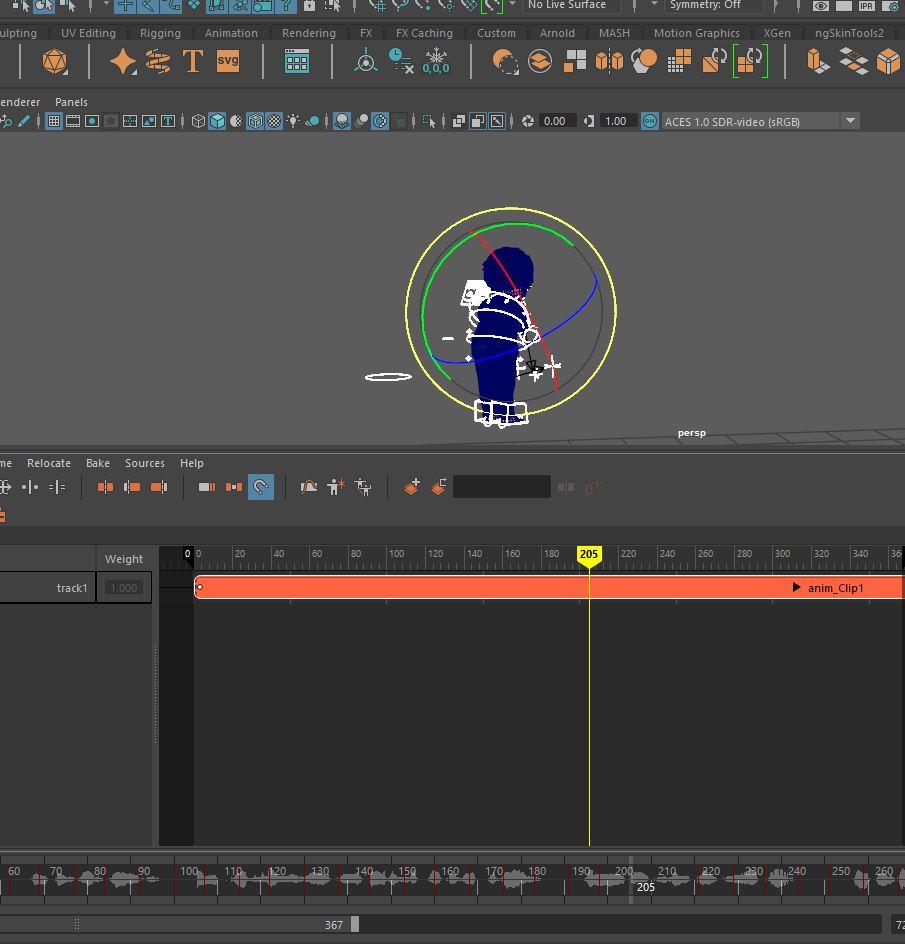The height and width of the screenshot is (944, 905).
Task: Open the Sources menu
Action: tap(145, 463)
